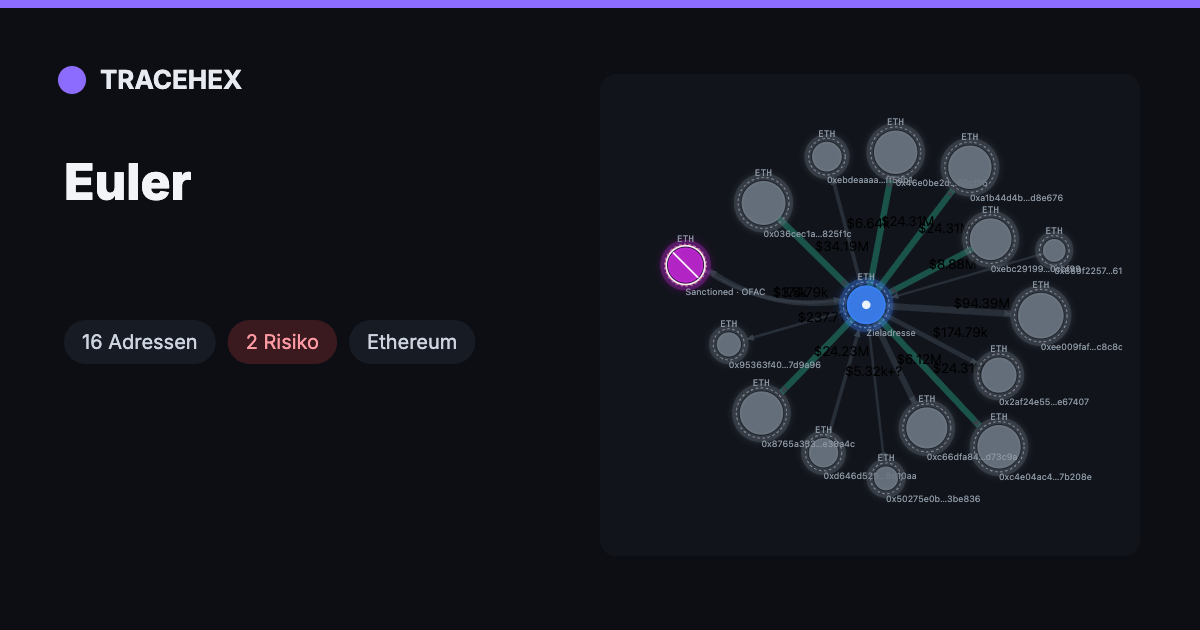Screen dimensions: 1200x630
Task: Select node 0x50275e0b...3be836
Action: (886, 478)
